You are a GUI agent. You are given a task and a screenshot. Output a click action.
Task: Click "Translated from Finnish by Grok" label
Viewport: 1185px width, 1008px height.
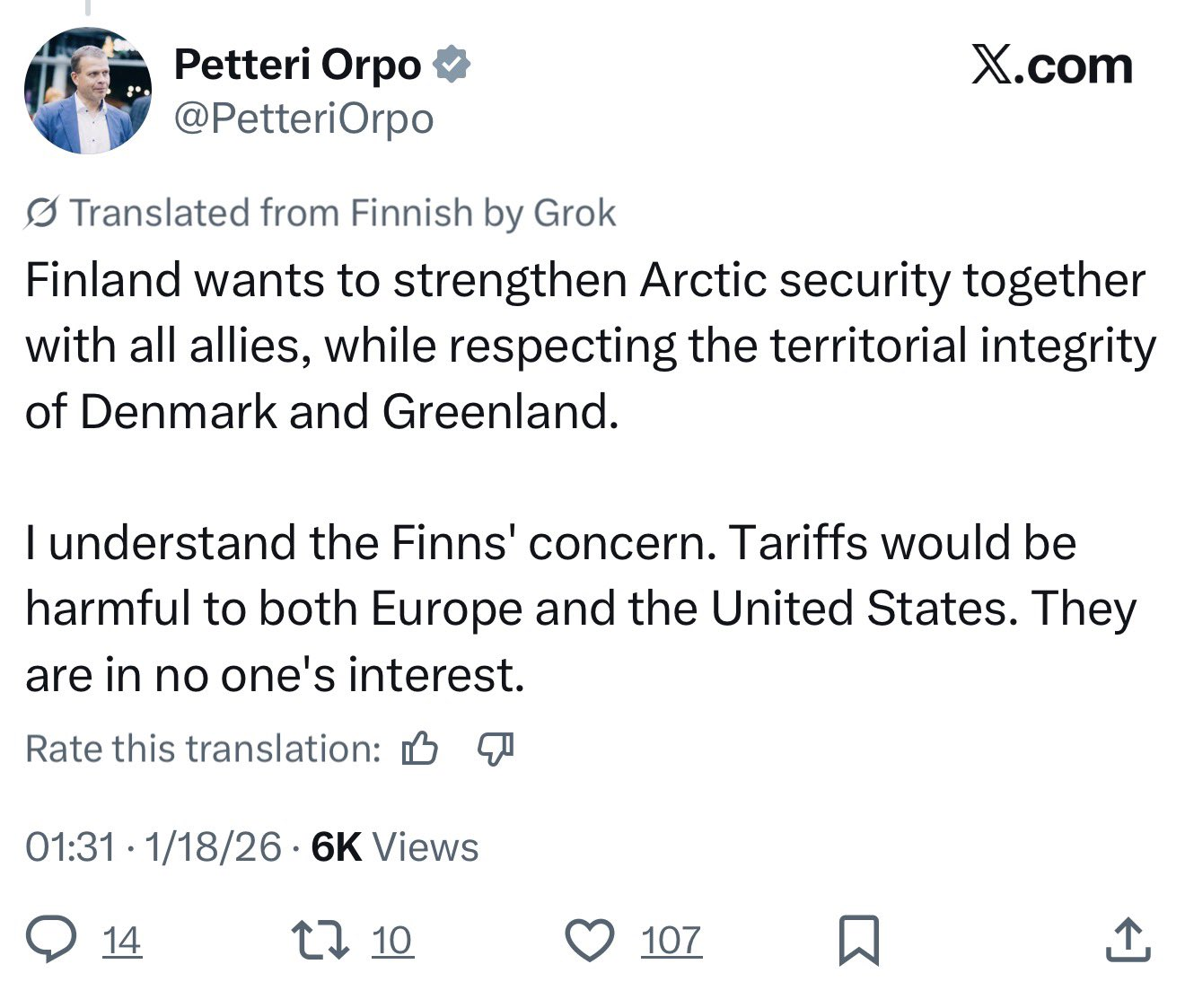[343, 214]
